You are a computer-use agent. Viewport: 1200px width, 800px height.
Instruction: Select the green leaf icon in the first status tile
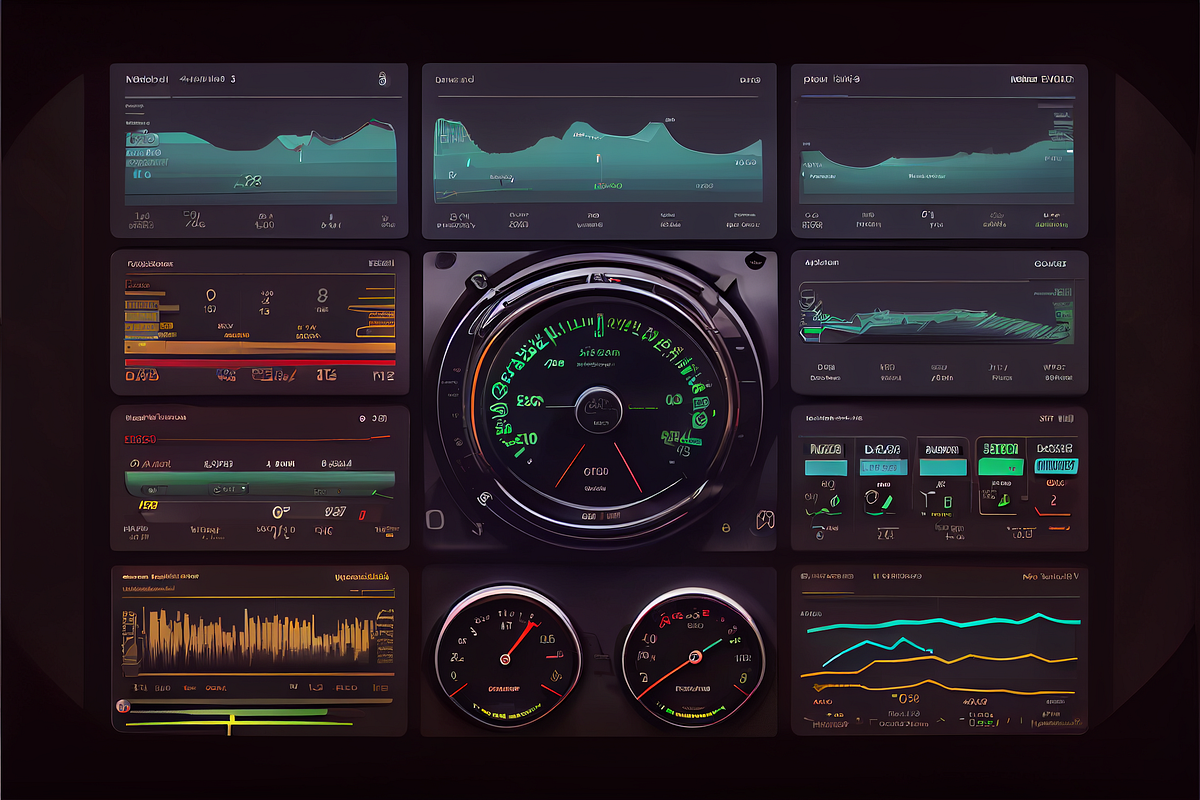click(x=835, y=500)
